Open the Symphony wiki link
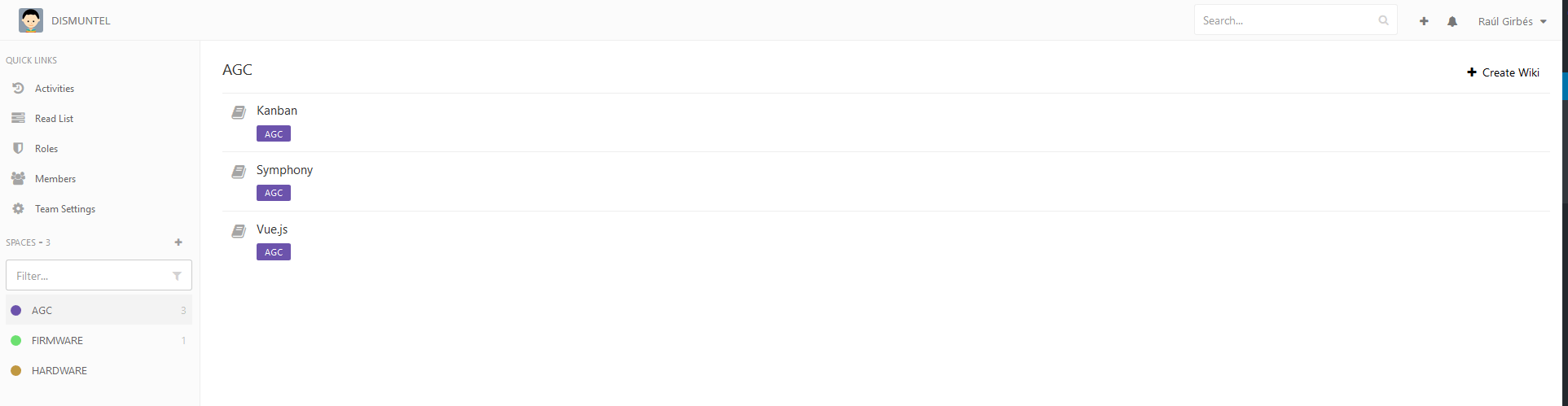This screenshot has height=406, width=1568. coord(284,169)
